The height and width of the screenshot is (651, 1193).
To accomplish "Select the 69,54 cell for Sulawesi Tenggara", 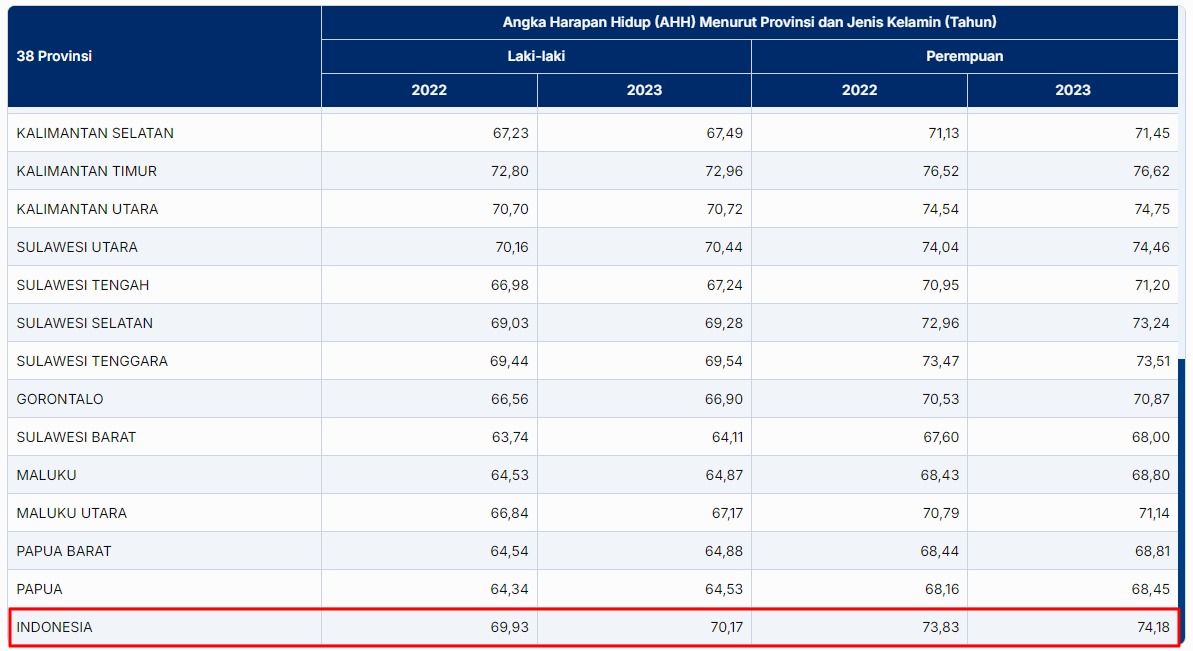I will (724, 361).
